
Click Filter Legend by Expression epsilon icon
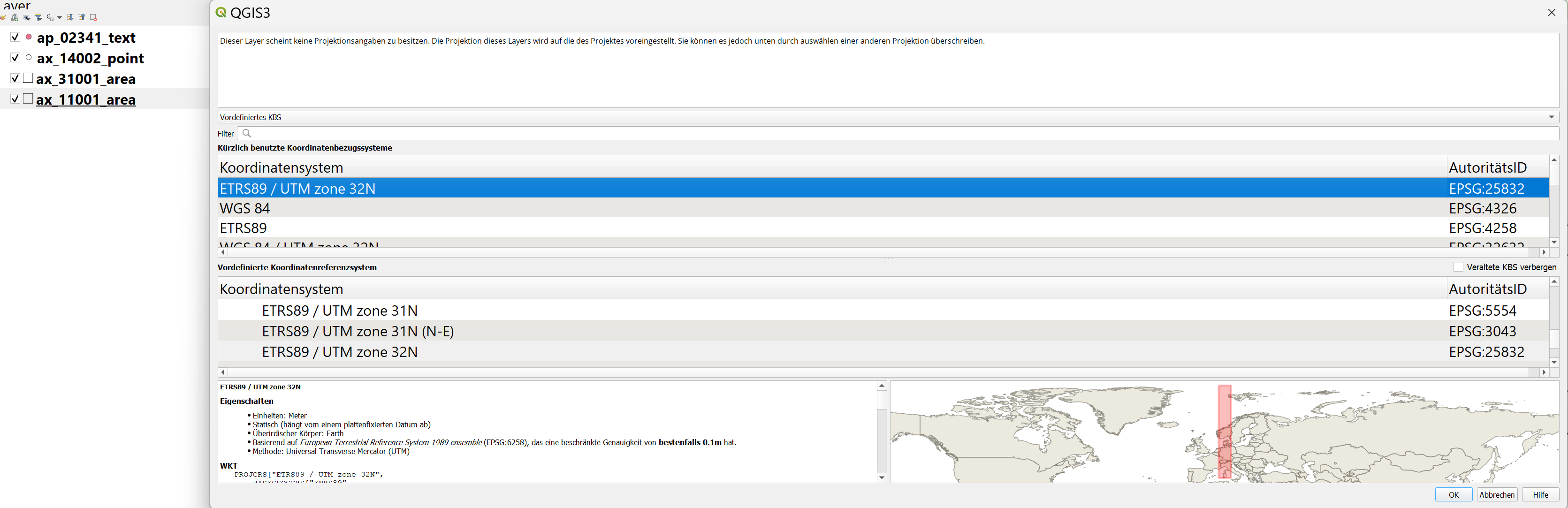(x=50, y=18)
